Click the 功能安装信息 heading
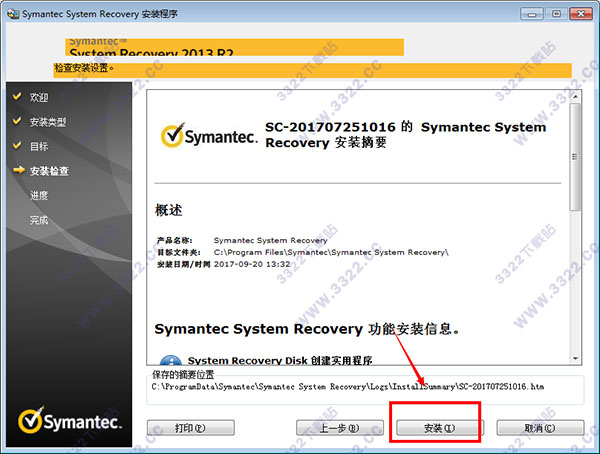Screen dimensions: 600x454 (x=307, y=329)
